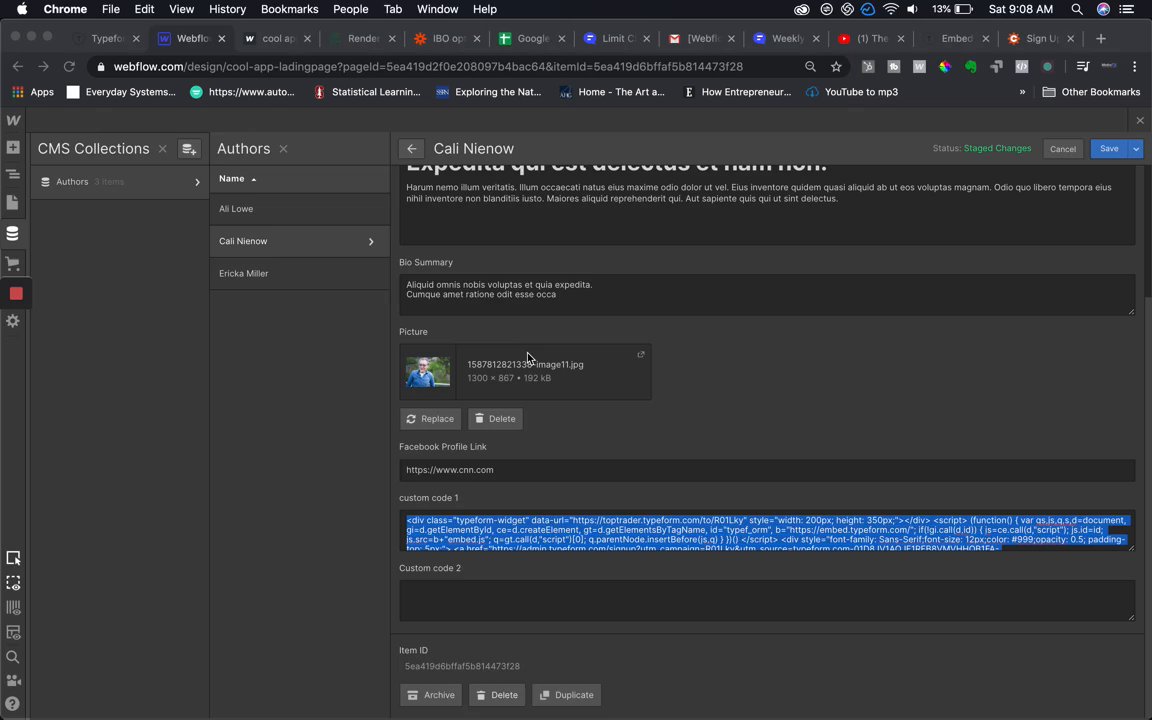Switch to the Weekly tab
This screenshot has height=720, width=1152.
786,38
